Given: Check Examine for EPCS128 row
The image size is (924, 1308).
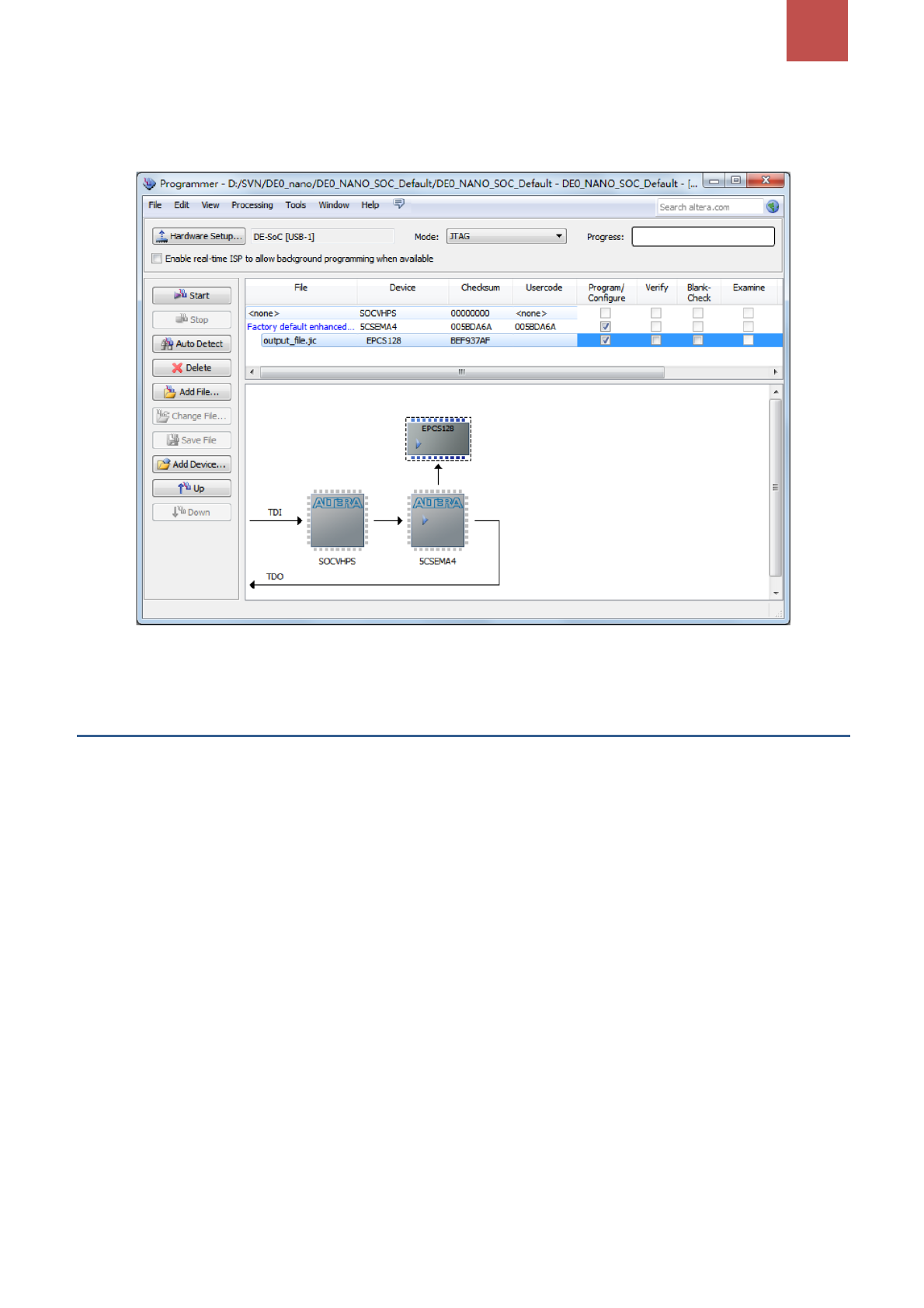Looking at the screenshot, I should tap(749, 340).
